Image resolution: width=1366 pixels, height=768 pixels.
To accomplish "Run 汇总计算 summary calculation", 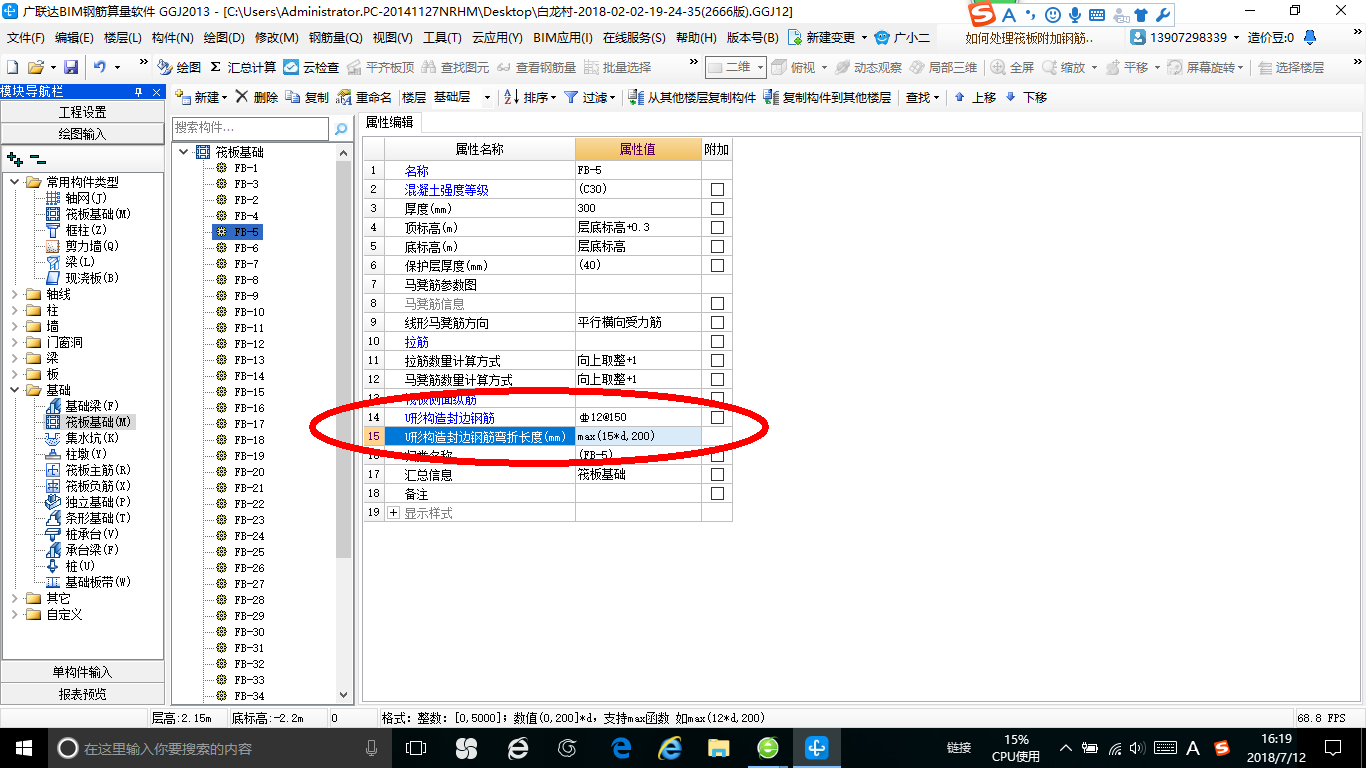I will pyautogui.click(x=243, y=67).
